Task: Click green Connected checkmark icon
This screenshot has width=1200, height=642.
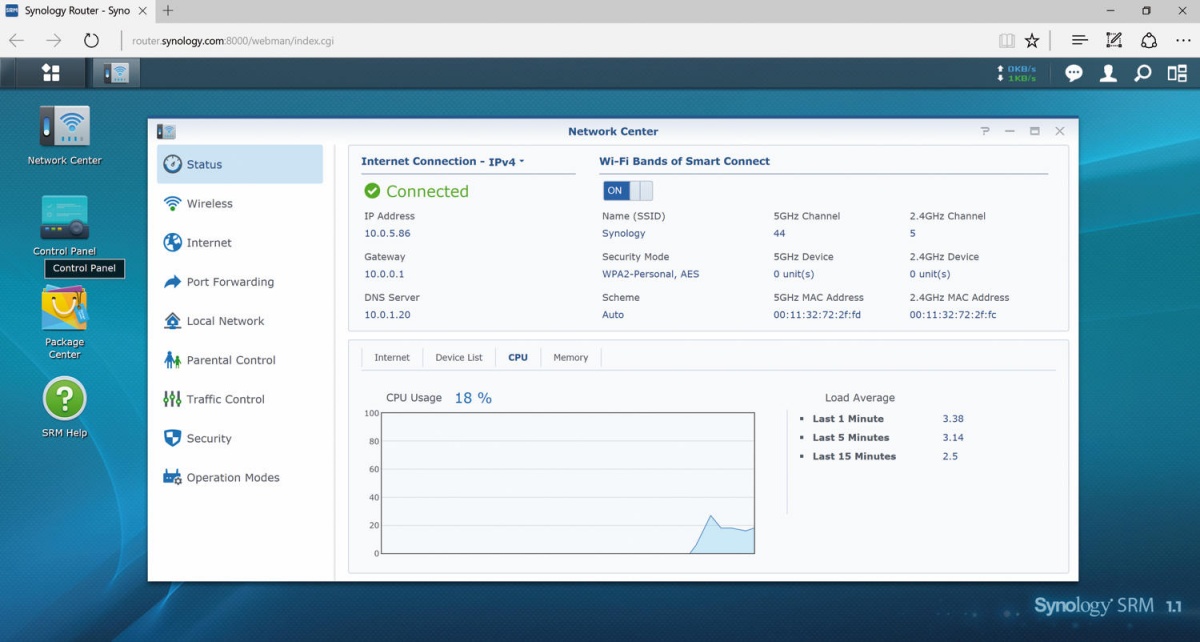Action: (372, 190)
